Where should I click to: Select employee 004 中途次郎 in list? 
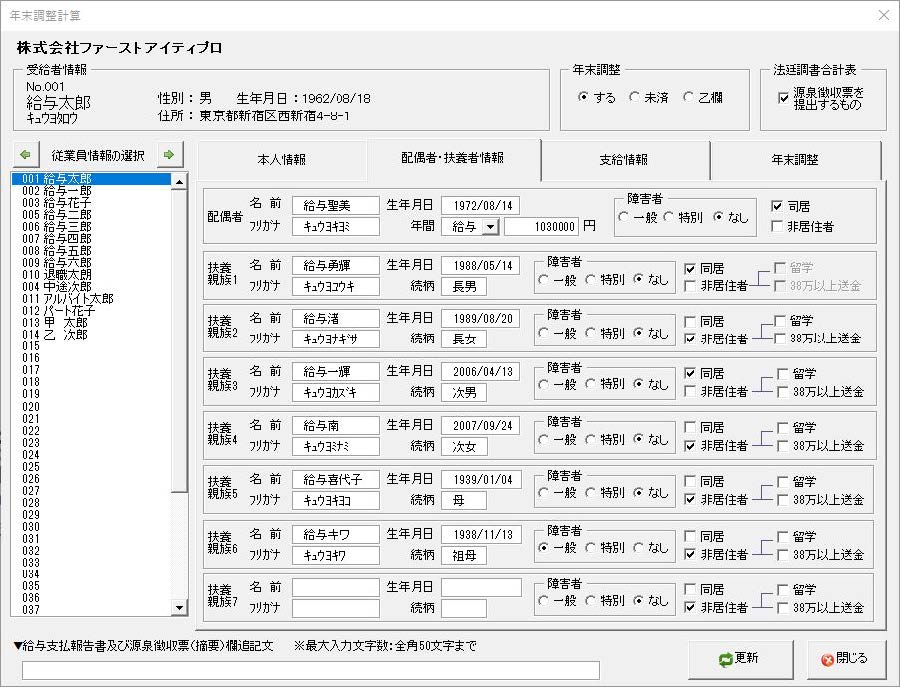91,286
